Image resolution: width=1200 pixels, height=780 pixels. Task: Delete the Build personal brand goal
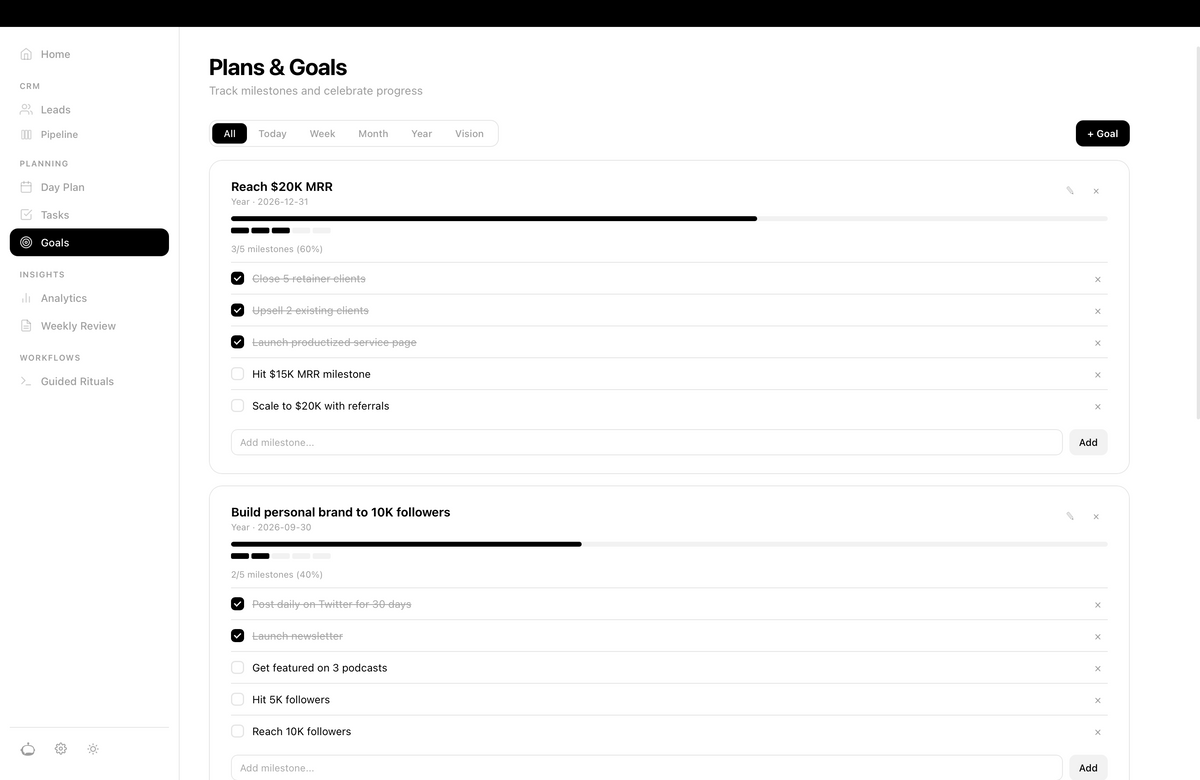(1096, 517)
